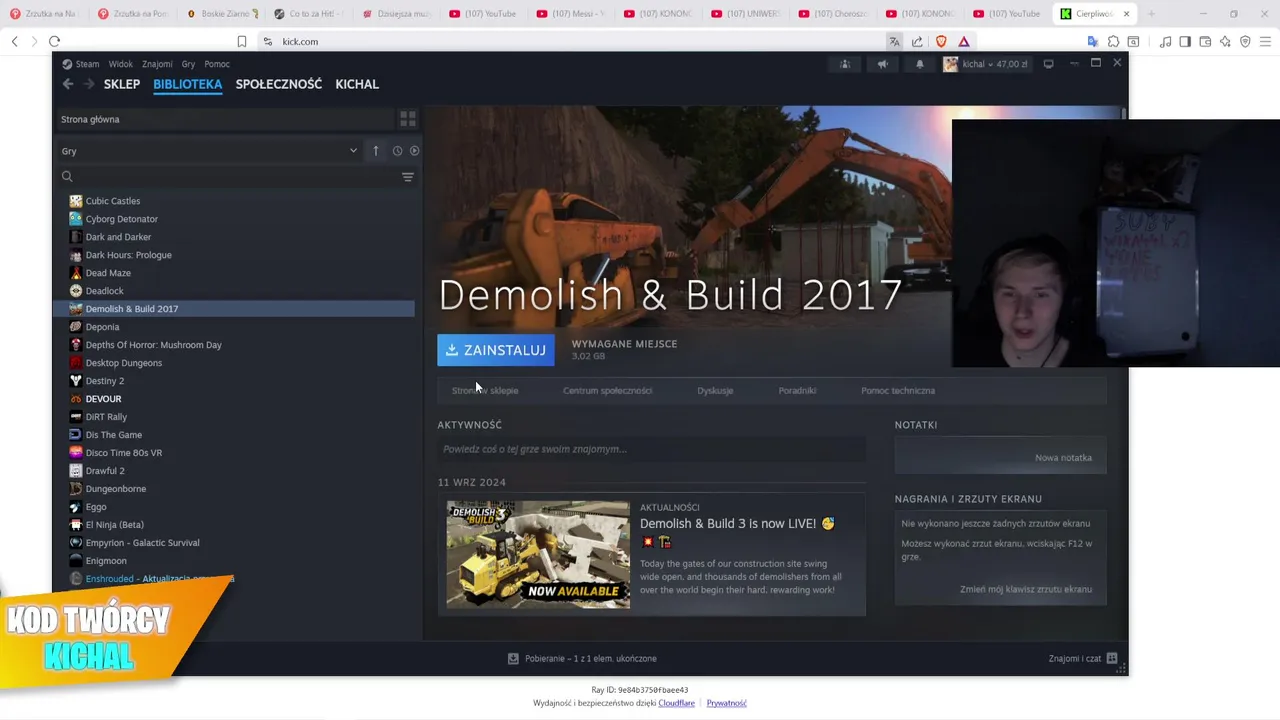Click the DiRT Rally game icon
Image resolution: width=1280 pixels, height=720 pixels.
(x=76, y=417)
